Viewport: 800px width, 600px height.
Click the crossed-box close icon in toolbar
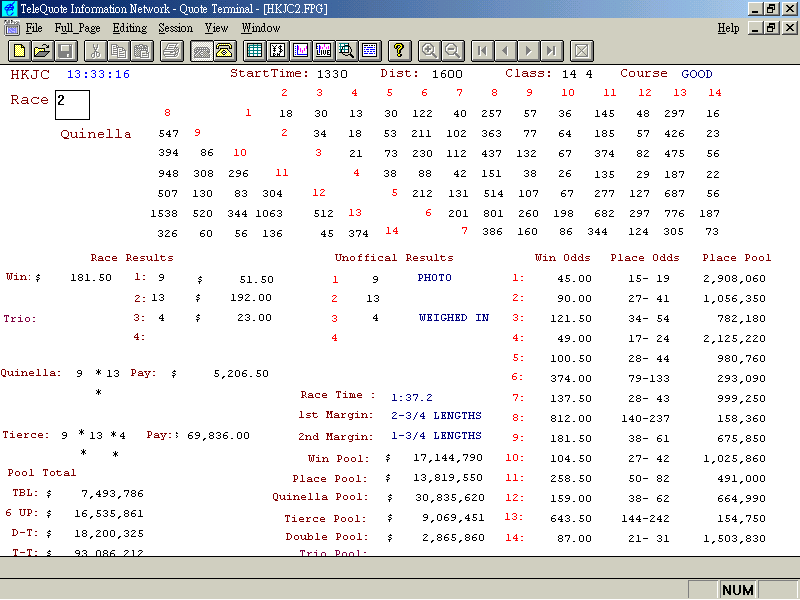[581, 51]
